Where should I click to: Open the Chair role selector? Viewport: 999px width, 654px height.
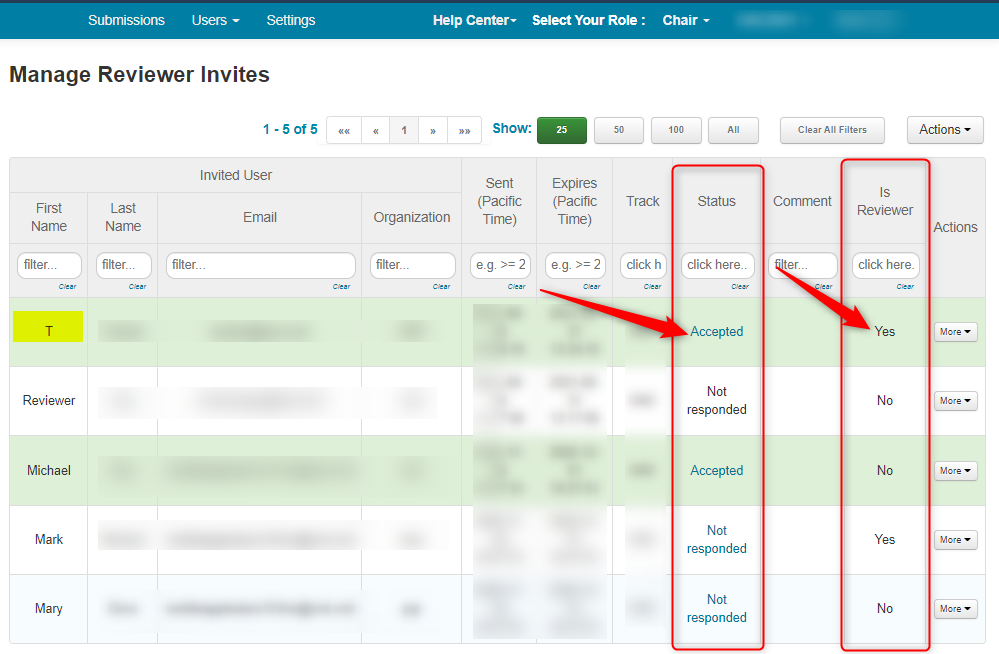pos(686,20)
